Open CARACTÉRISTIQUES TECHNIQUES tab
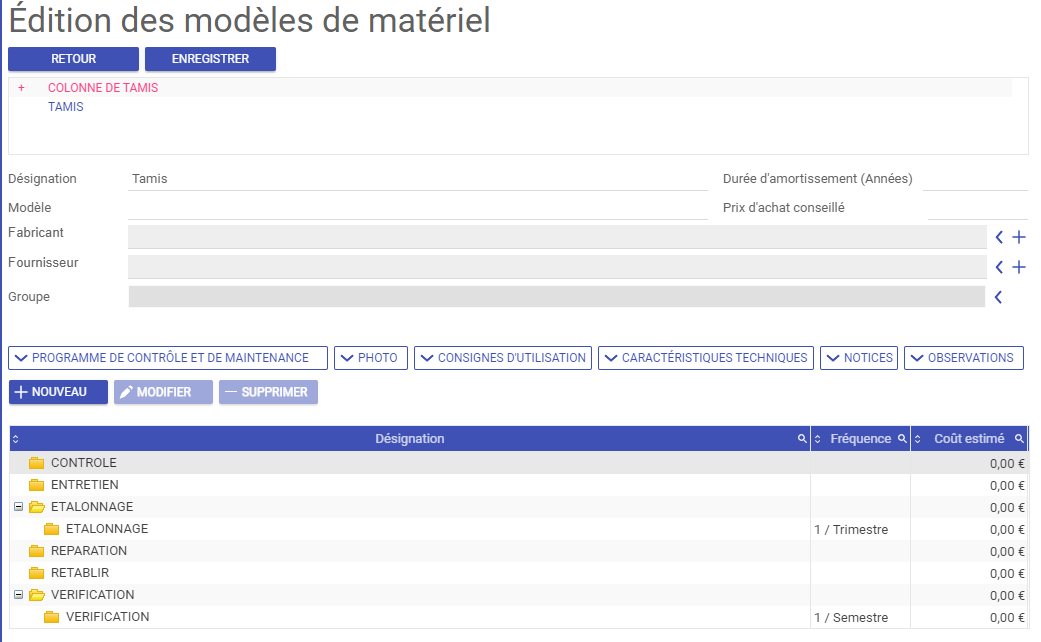 click(x=706, y=358)
